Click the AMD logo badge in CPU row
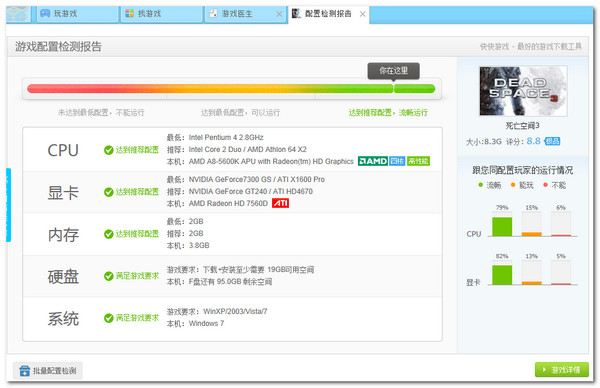The width and height of the screenshot is (600, 388). [373, 161]
